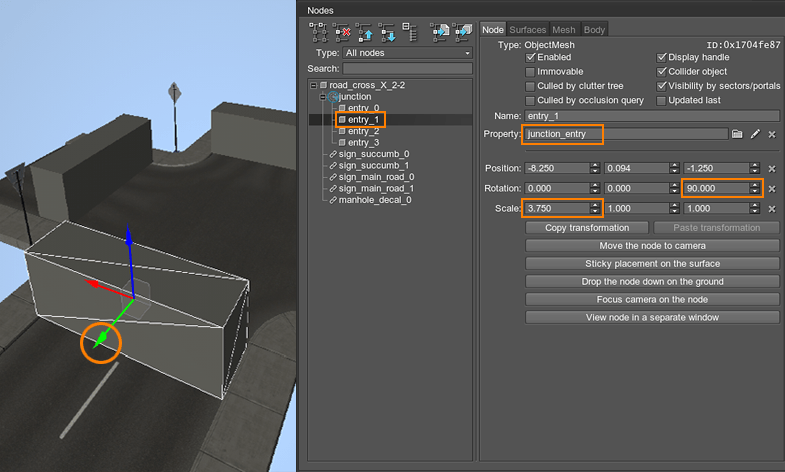Select sign_main_road_0 in the node tree
785x472 pixels.
click(x=375, y=177)
